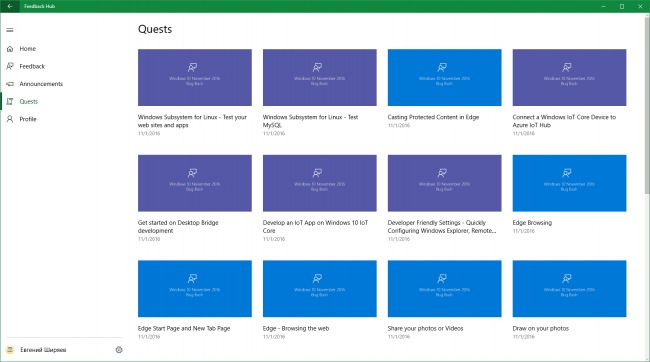
Task: Open the Profile person icon
Action: (x=10, y=119)
